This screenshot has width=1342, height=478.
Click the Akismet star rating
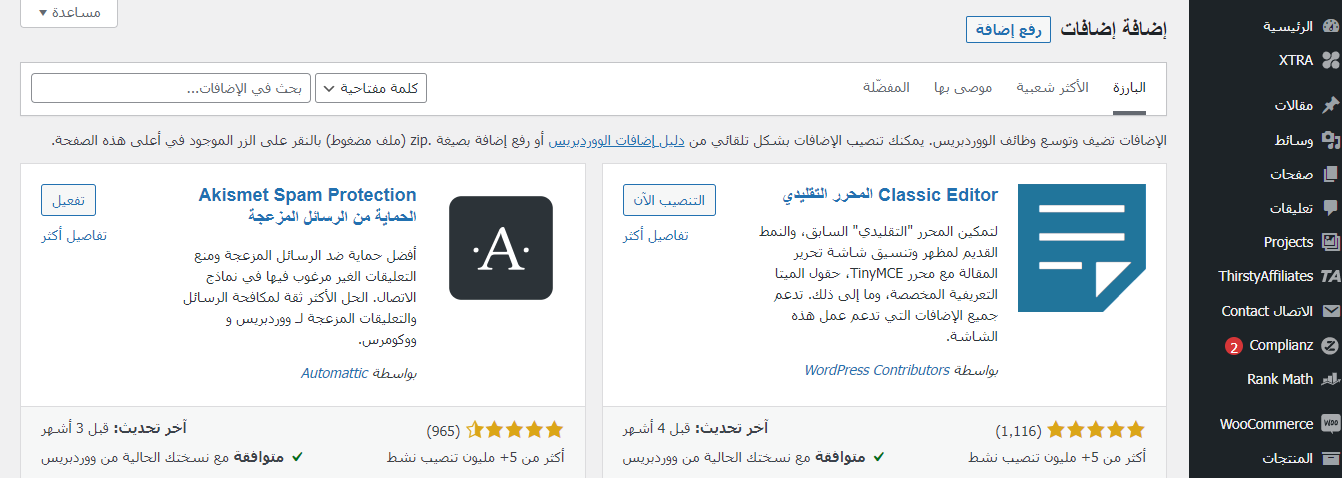(x=517, y=430)
